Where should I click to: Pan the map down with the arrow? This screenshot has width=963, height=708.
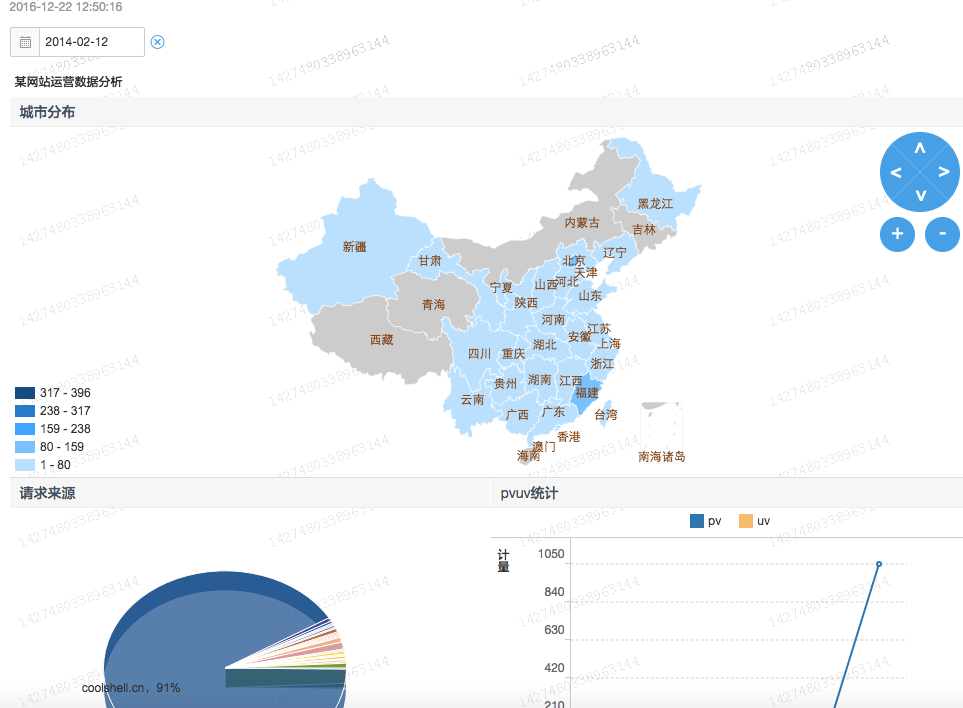920,196
